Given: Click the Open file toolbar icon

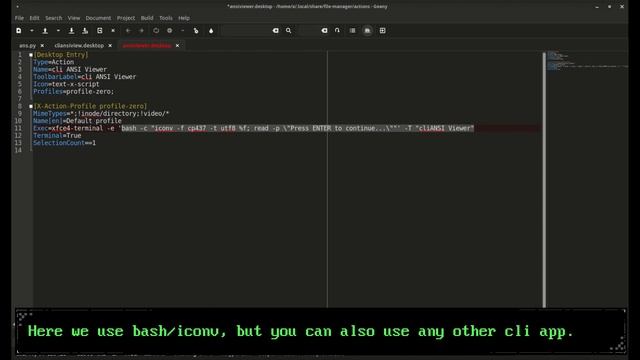Looking at the screenshot, I should pyautogui.click(x=45, y=31).
